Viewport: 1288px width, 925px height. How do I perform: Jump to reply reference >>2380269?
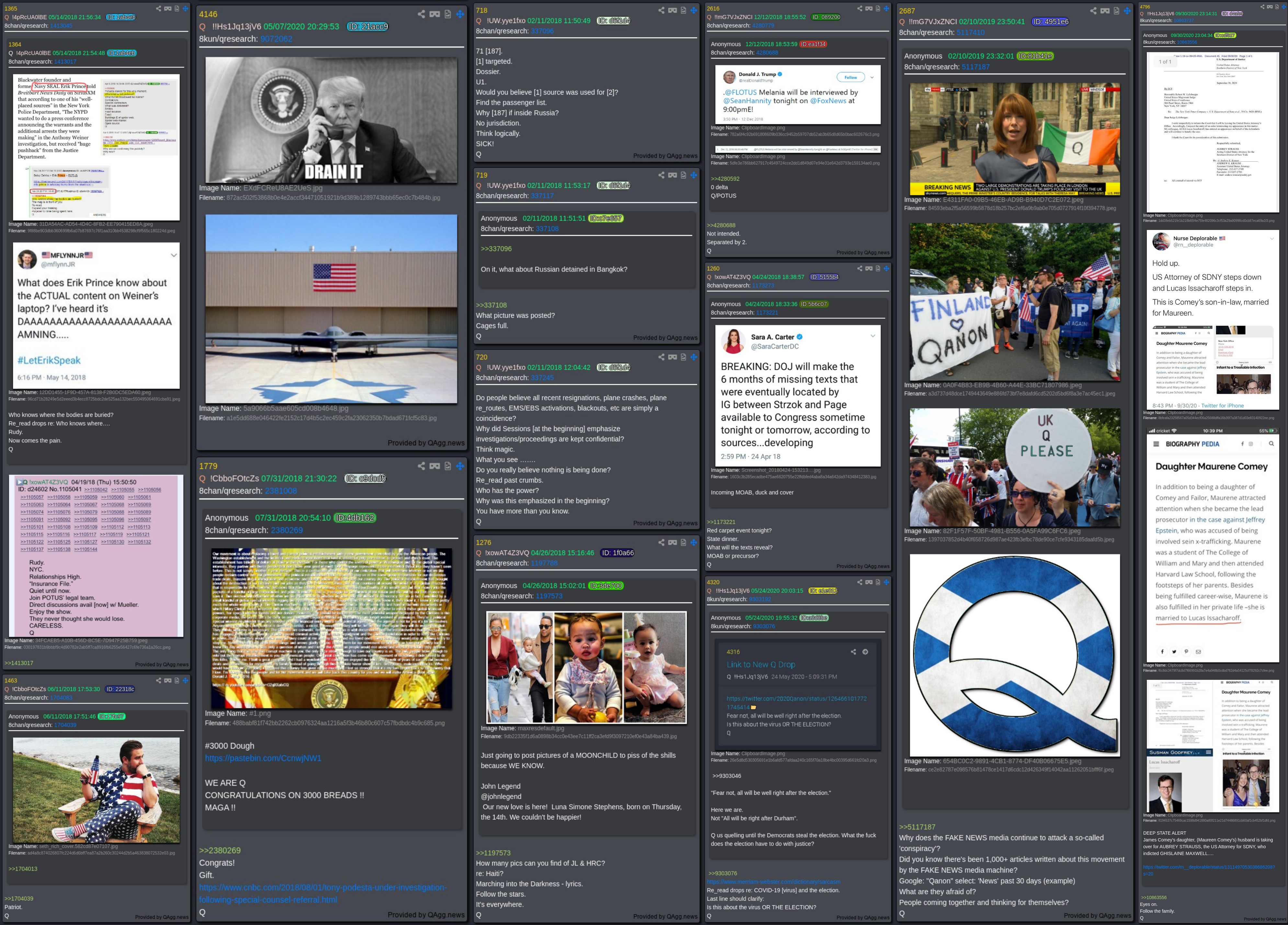(220, 851)
